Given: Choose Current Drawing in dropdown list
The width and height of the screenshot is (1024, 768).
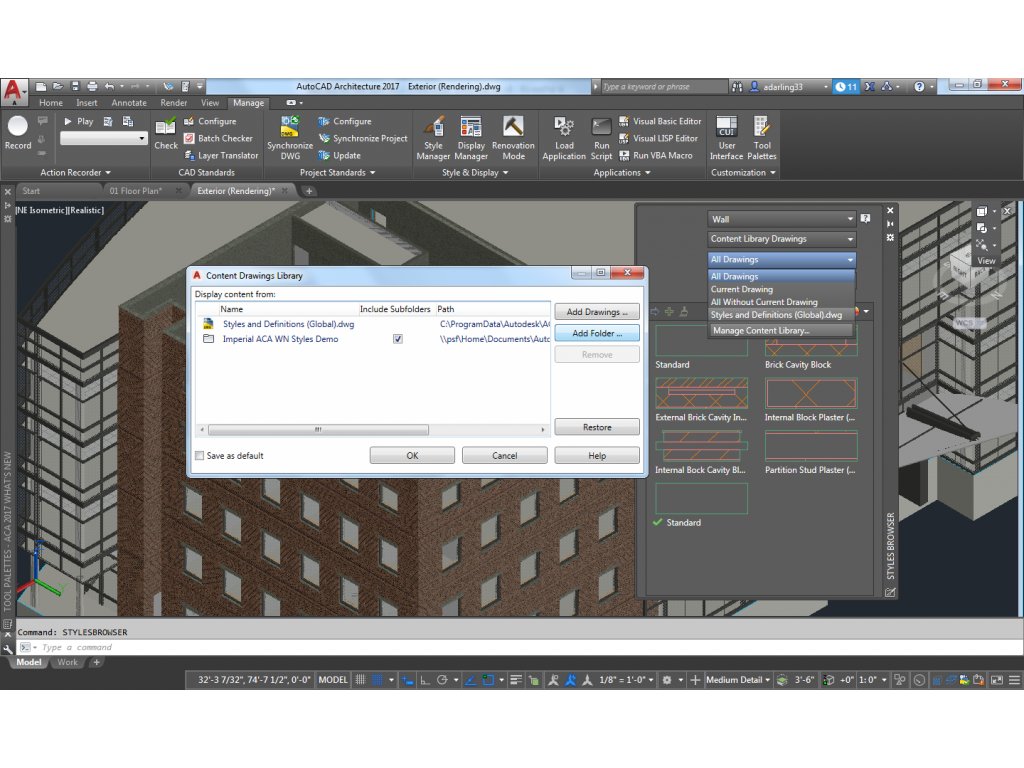Looking at the screenshot, I should (x=781, y=289).
